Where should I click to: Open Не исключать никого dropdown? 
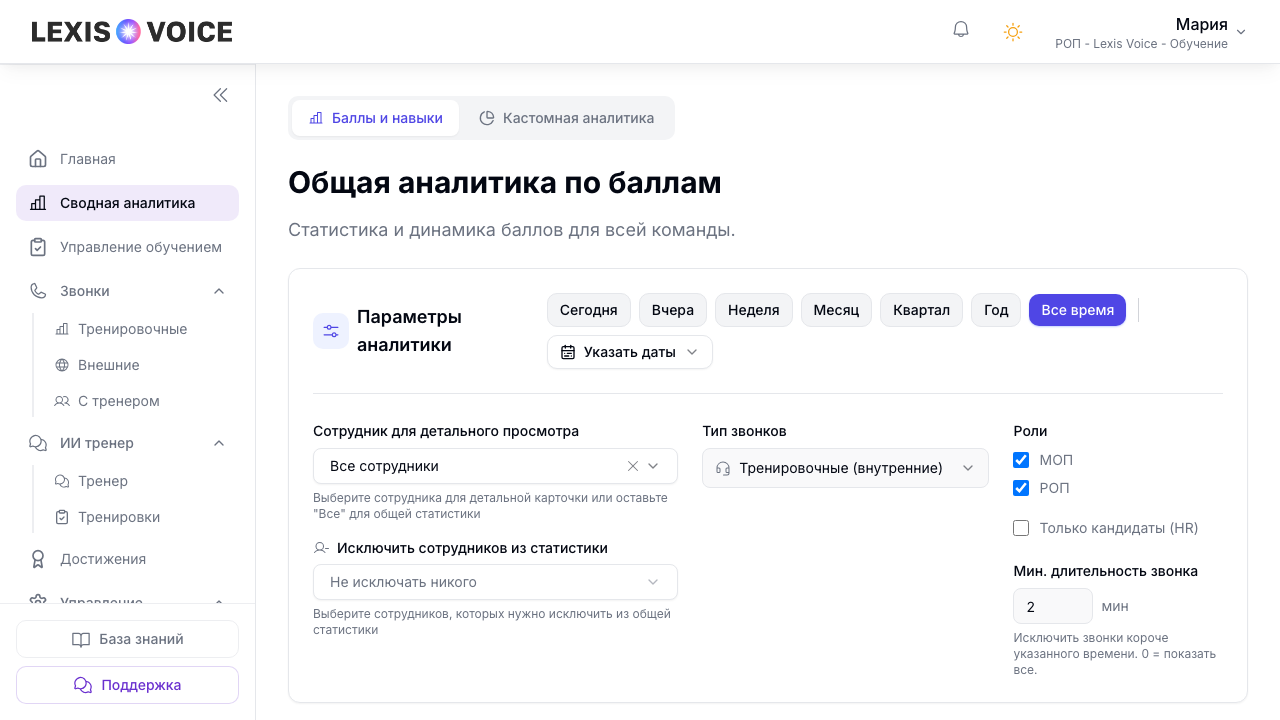[495, 582]
